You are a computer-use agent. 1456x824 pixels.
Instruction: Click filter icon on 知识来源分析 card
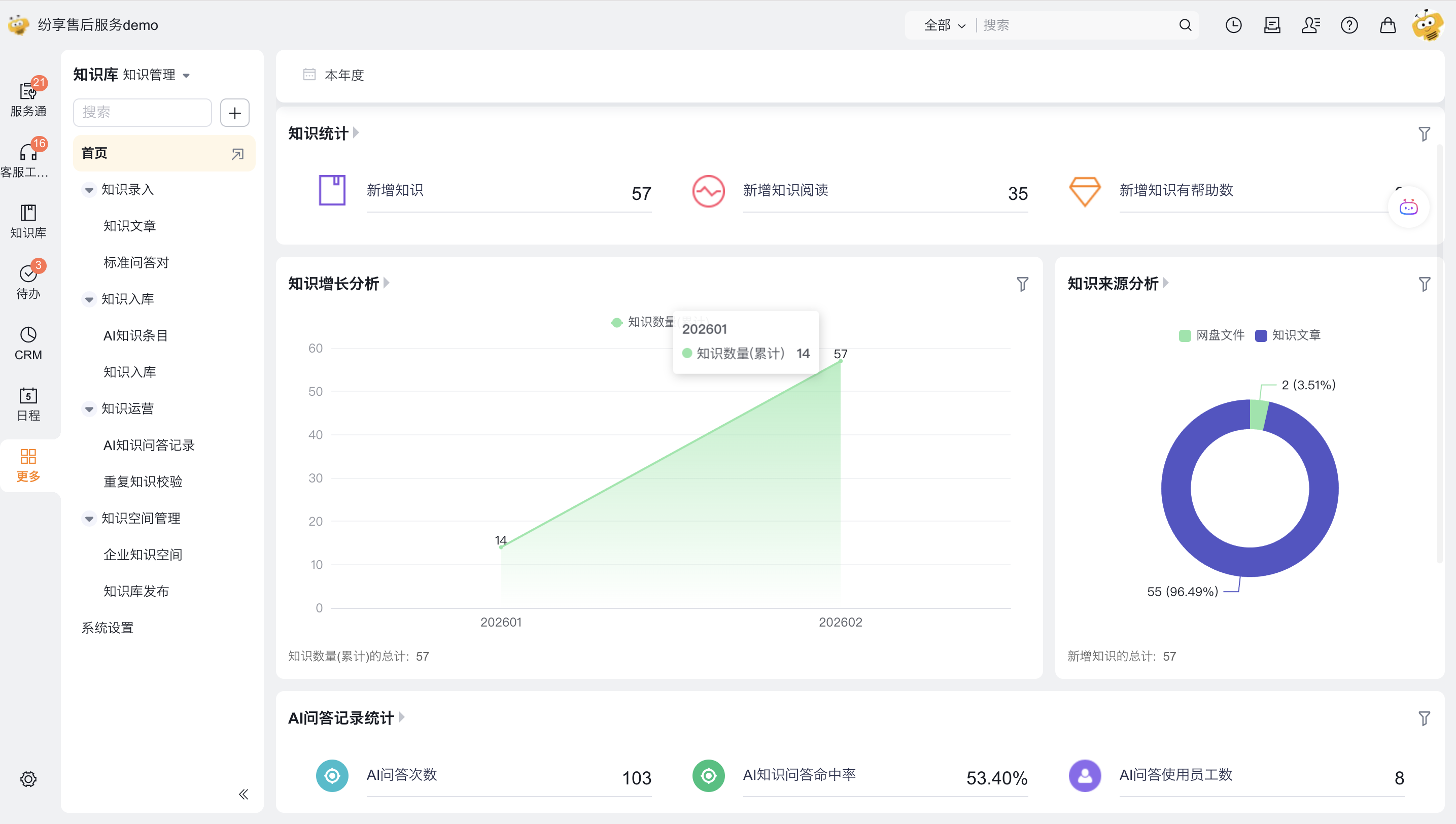(1424, 284)
